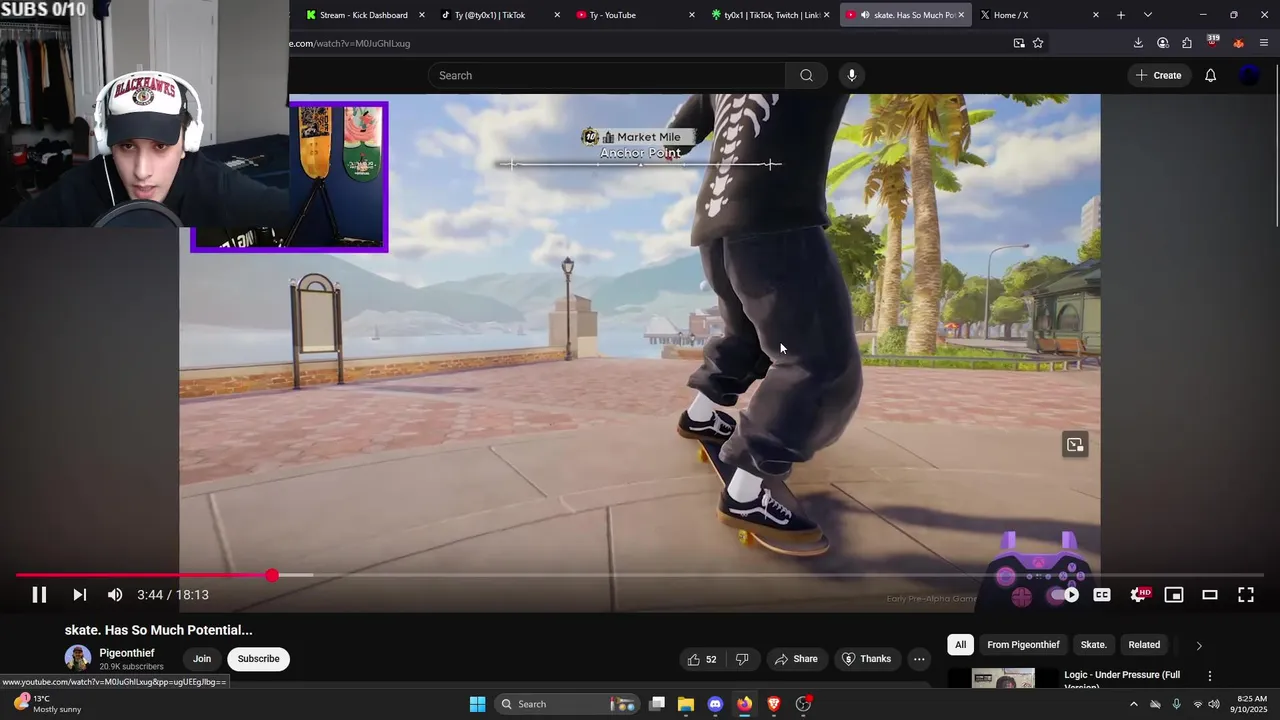Pause the YouTube video

click(x=39, y=595)
